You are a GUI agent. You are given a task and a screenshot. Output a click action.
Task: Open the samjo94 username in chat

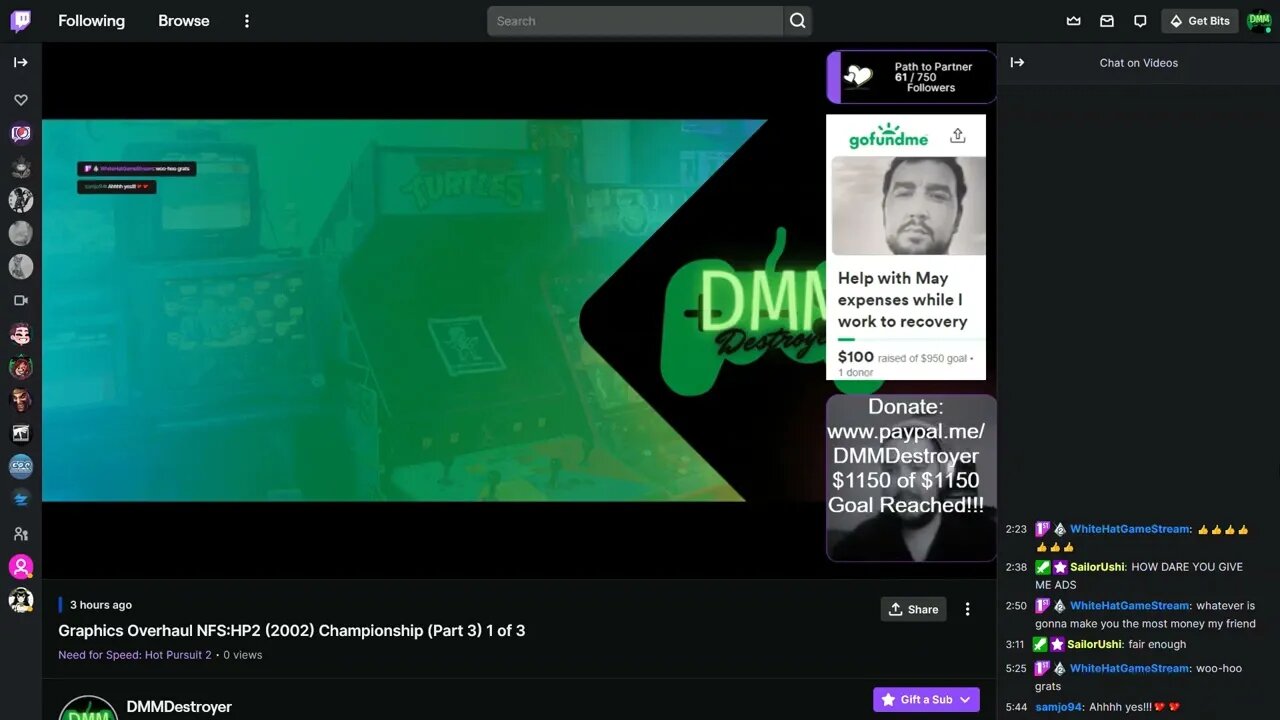point(1059,708)
